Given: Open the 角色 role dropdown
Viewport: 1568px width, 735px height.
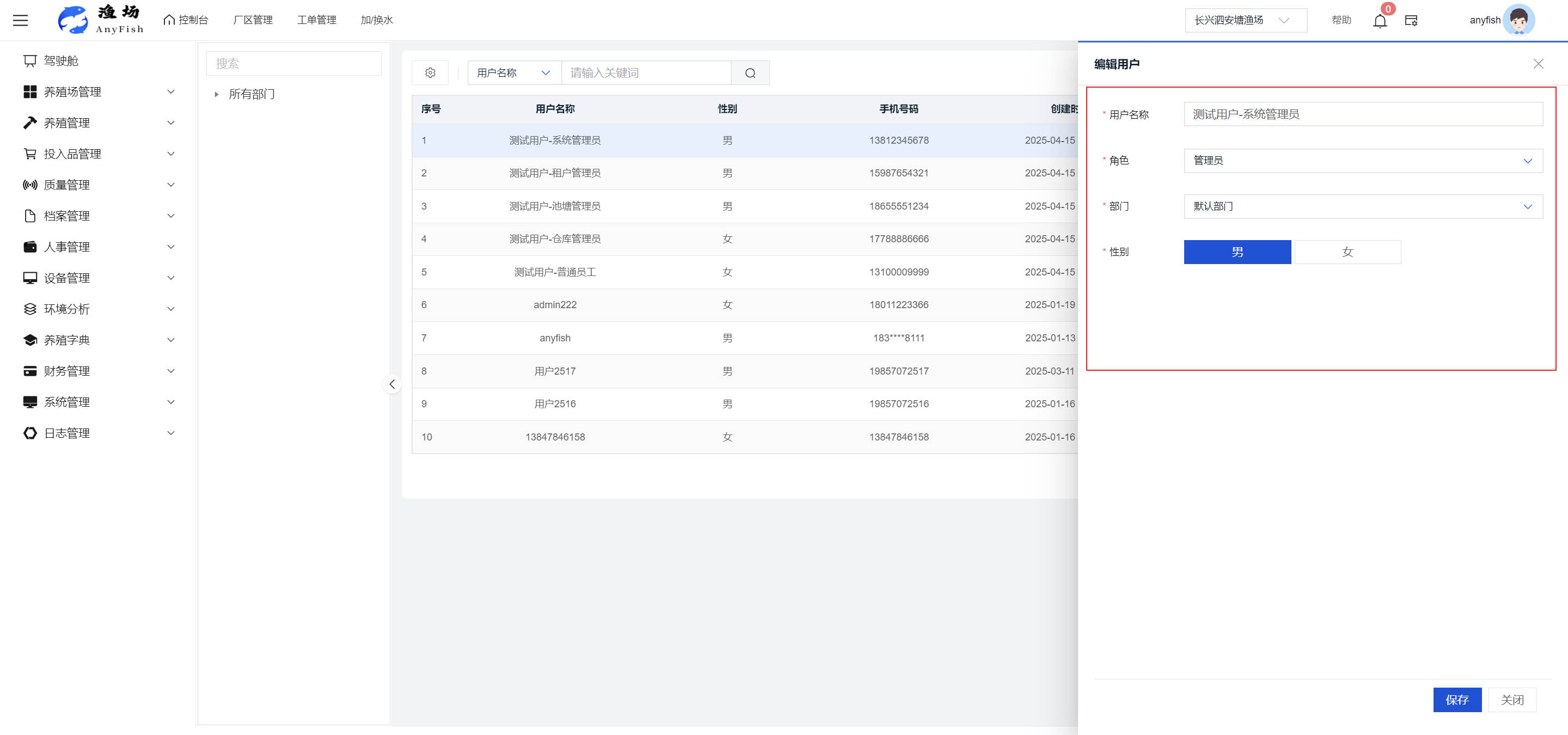Looking at the screenshot, I should [x=1362, y=161].
